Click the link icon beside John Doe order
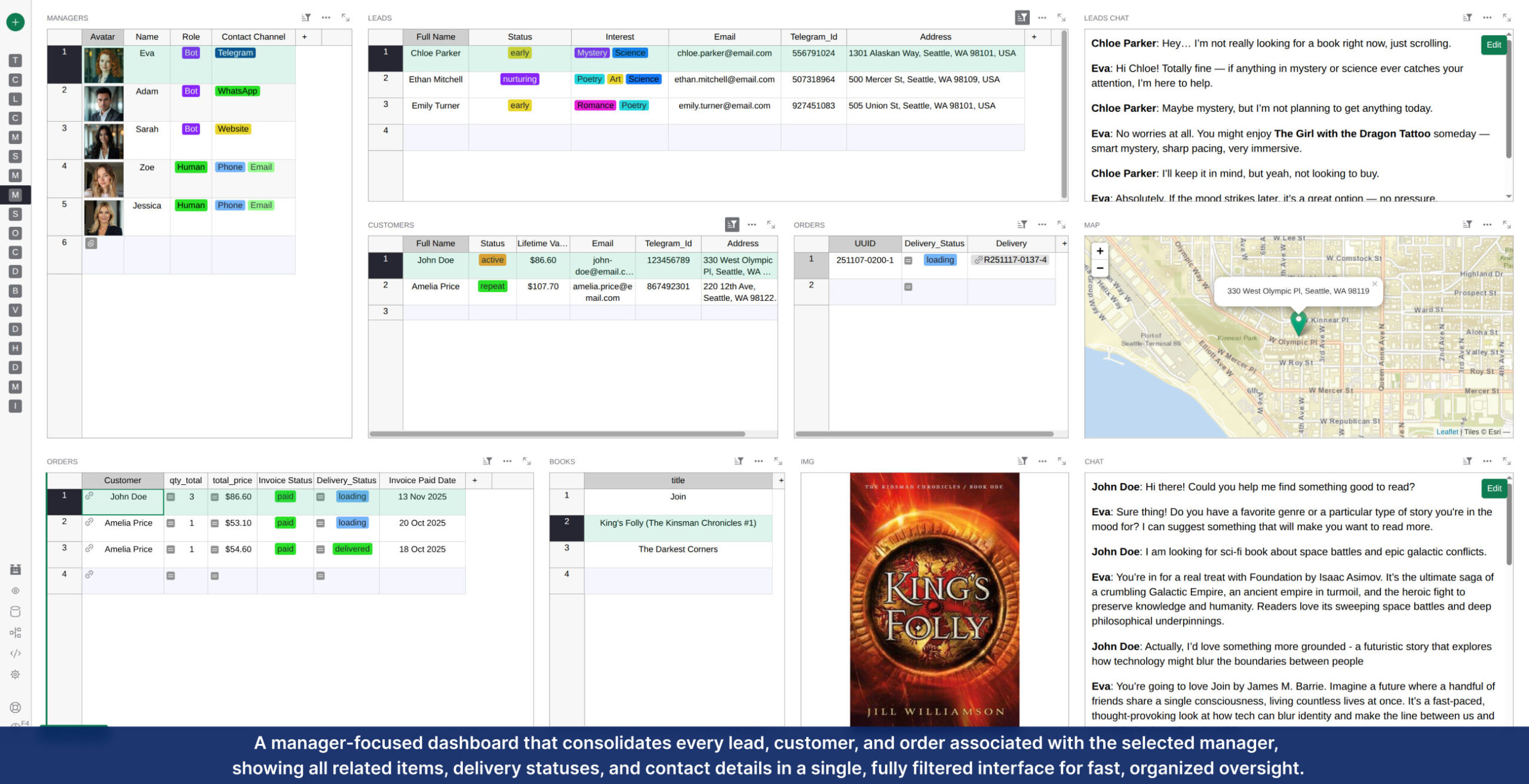1529x784 pixels. 89,496
